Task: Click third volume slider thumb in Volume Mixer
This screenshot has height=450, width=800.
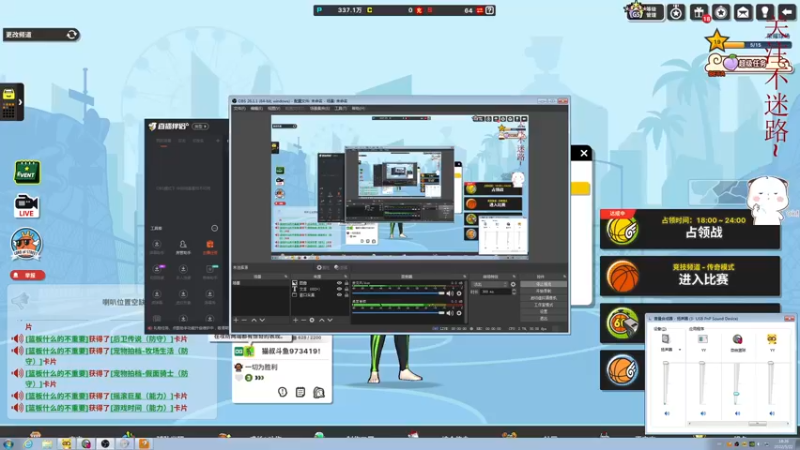Action: point(736,394)
